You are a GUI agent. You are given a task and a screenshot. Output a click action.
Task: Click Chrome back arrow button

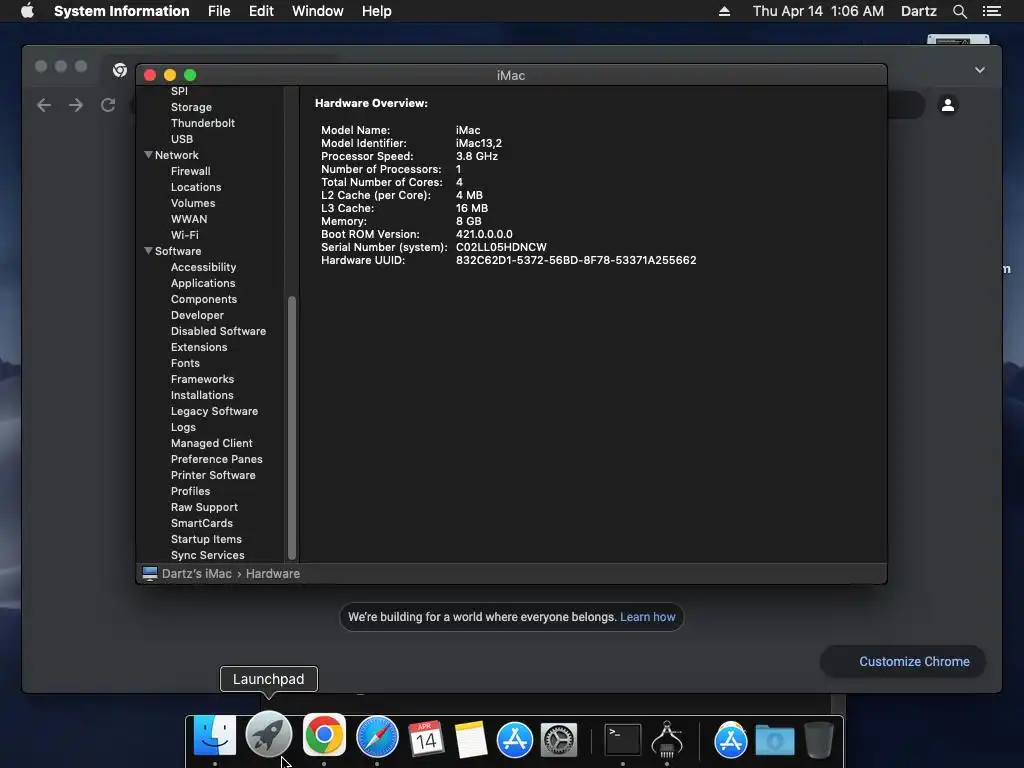click(44, 105)
